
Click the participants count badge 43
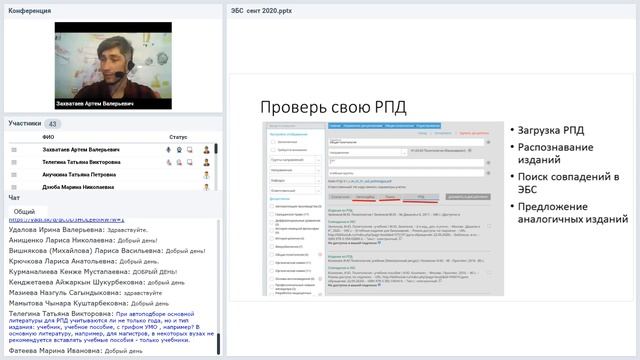(x=52, y=124)
